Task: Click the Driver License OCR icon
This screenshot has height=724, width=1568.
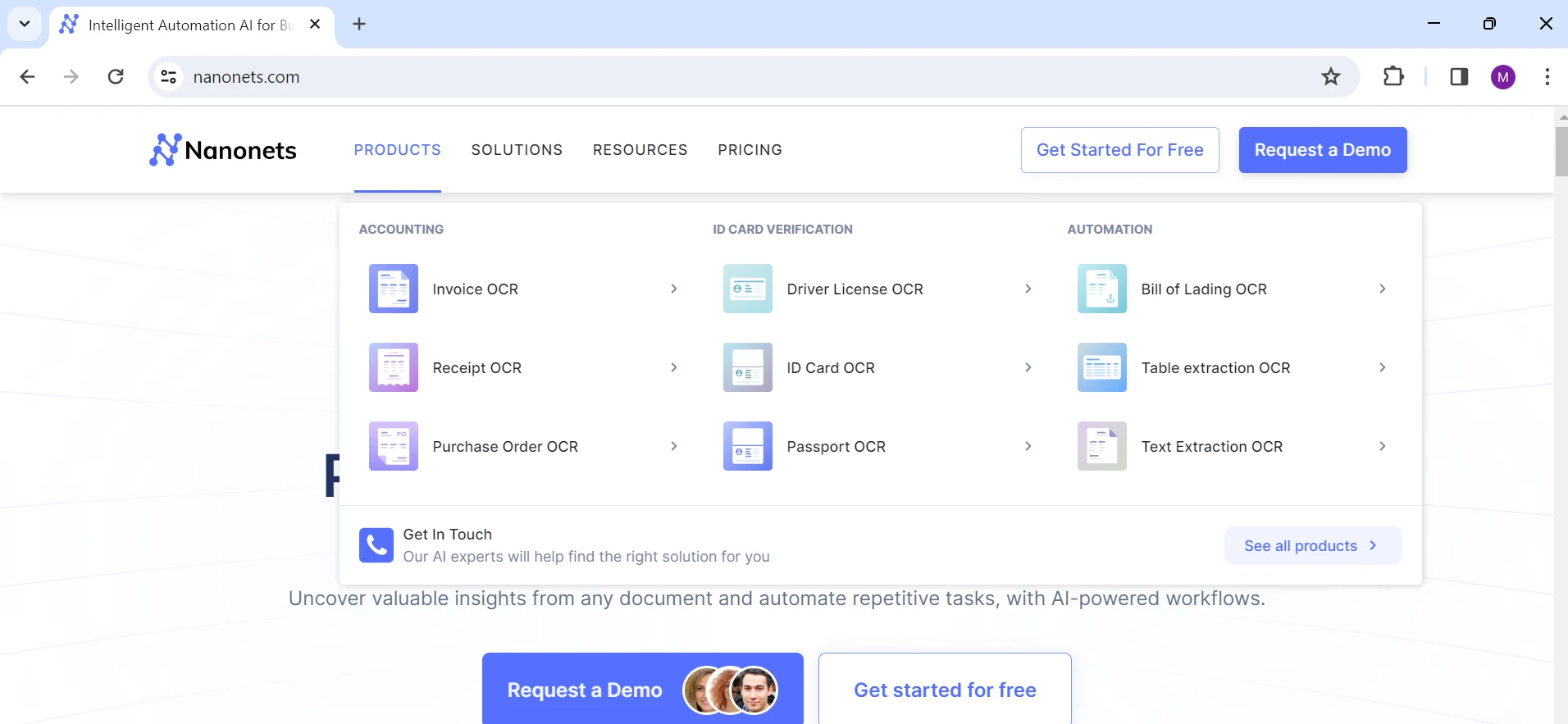Action: coord(747,289)
